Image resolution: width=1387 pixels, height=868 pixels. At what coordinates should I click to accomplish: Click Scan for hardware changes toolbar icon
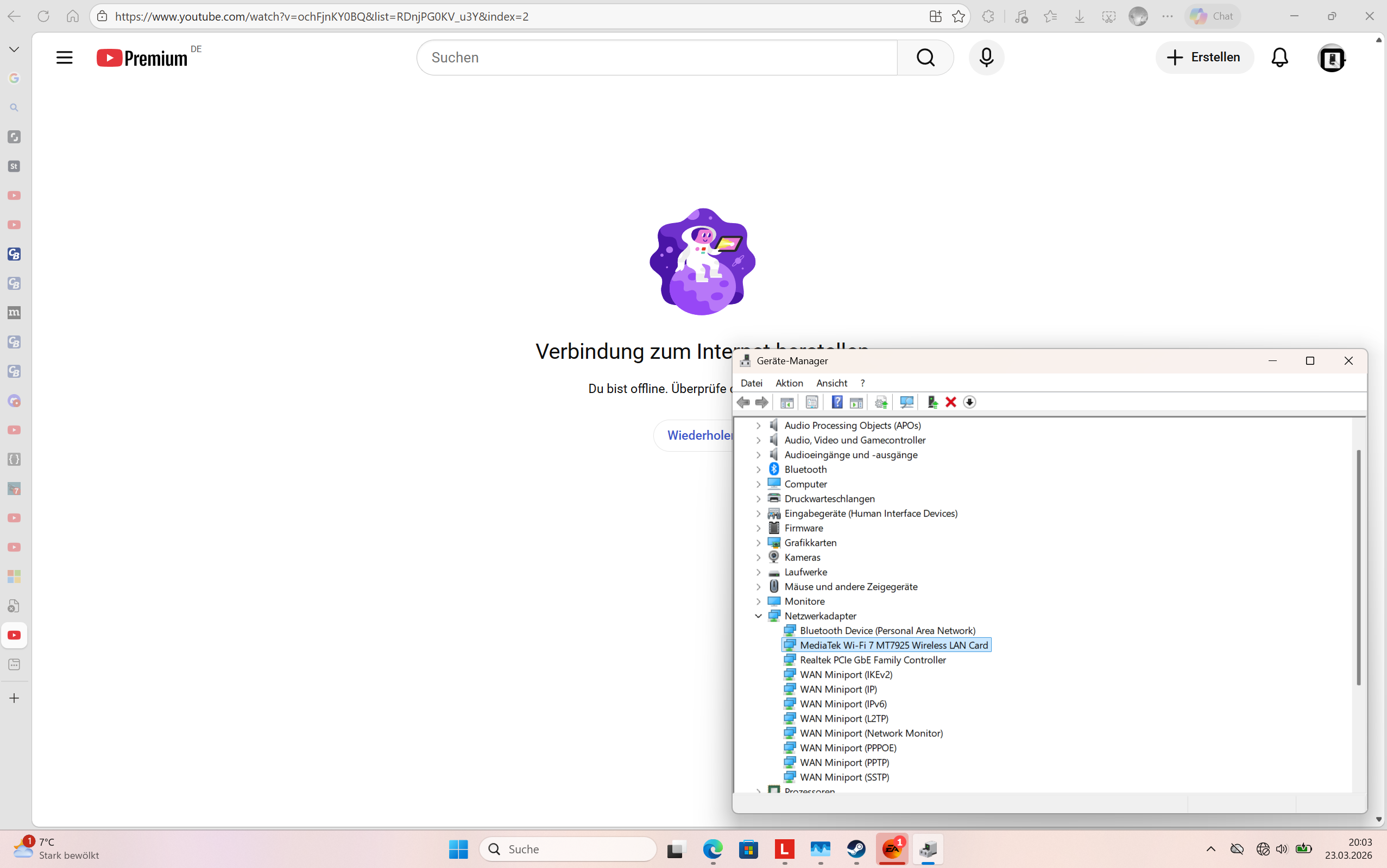(906, 402)
